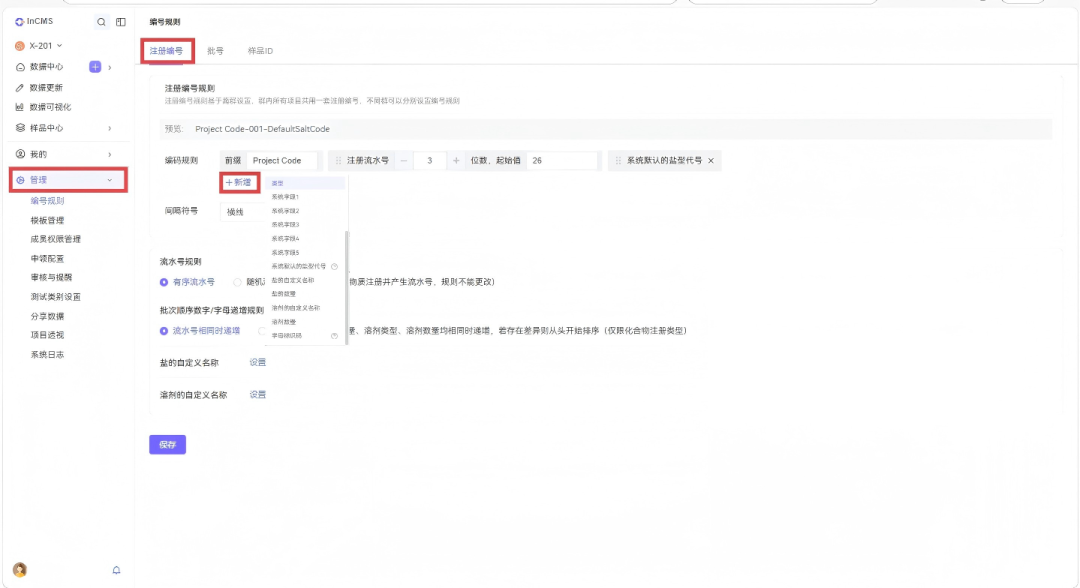Switch to the 样品ID tab
This screenshot has width=1080, height=588.
coord(260,51)
